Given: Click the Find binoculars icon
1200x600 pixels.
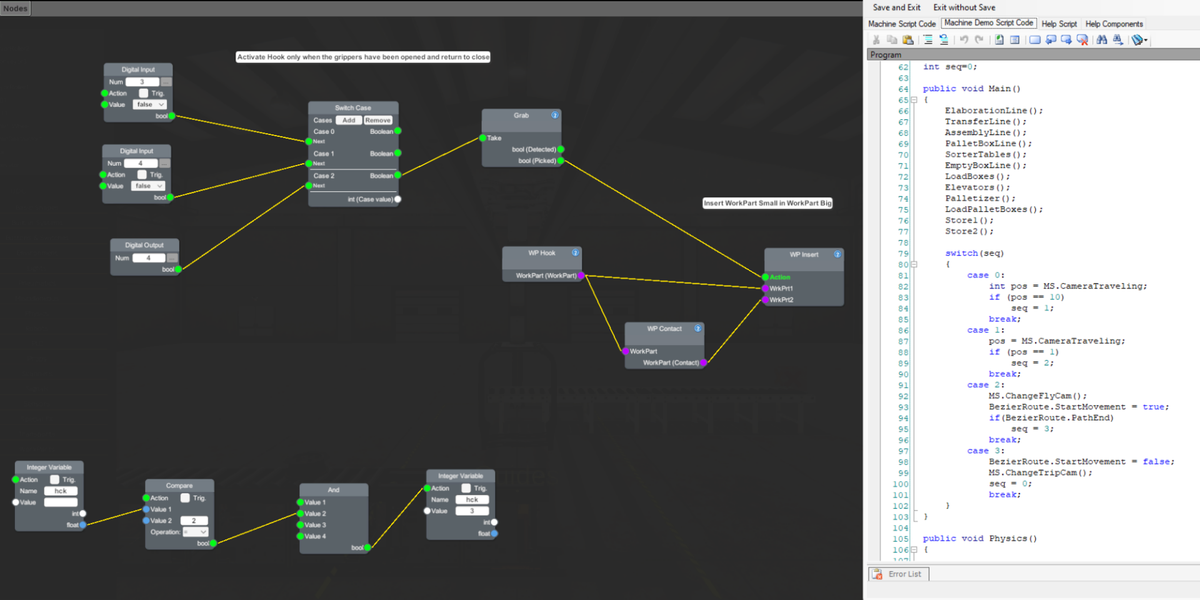Looking at the screenshot, I should (x=1102, y=40).
